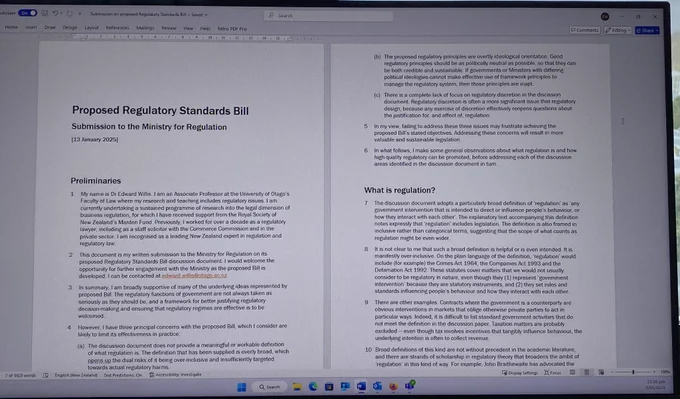Click the heading Proposed Regulatory Standards Bill

[160, 111]
